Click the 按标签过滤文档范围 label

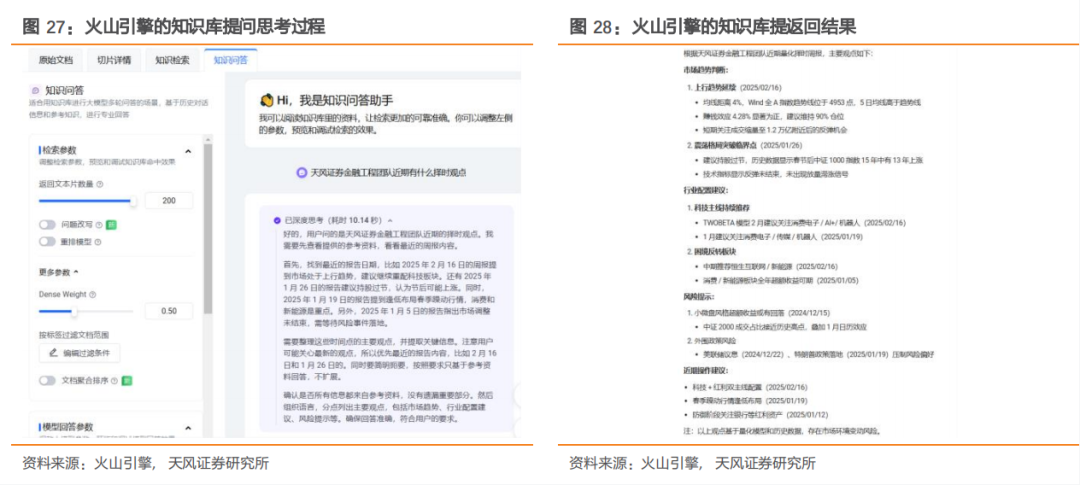point(74,335)
